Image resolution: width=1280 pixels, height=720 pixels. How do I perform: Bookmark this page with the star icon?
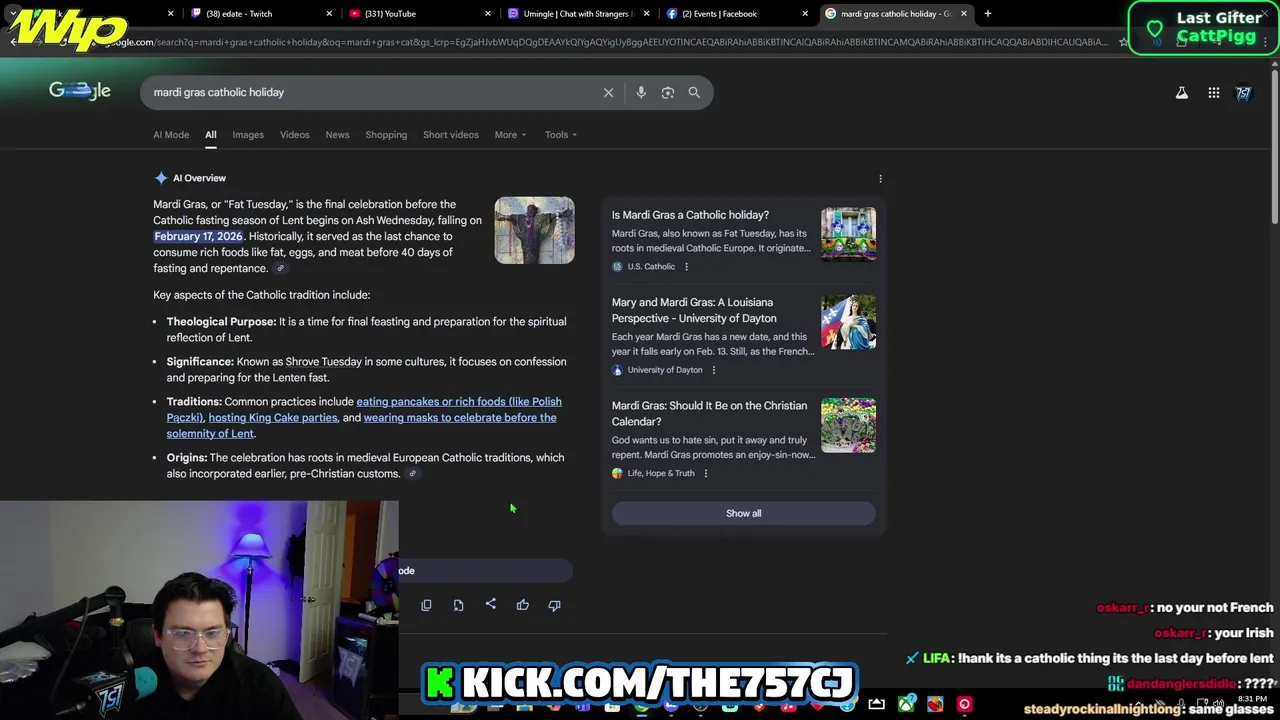(x=1124, y=42)
